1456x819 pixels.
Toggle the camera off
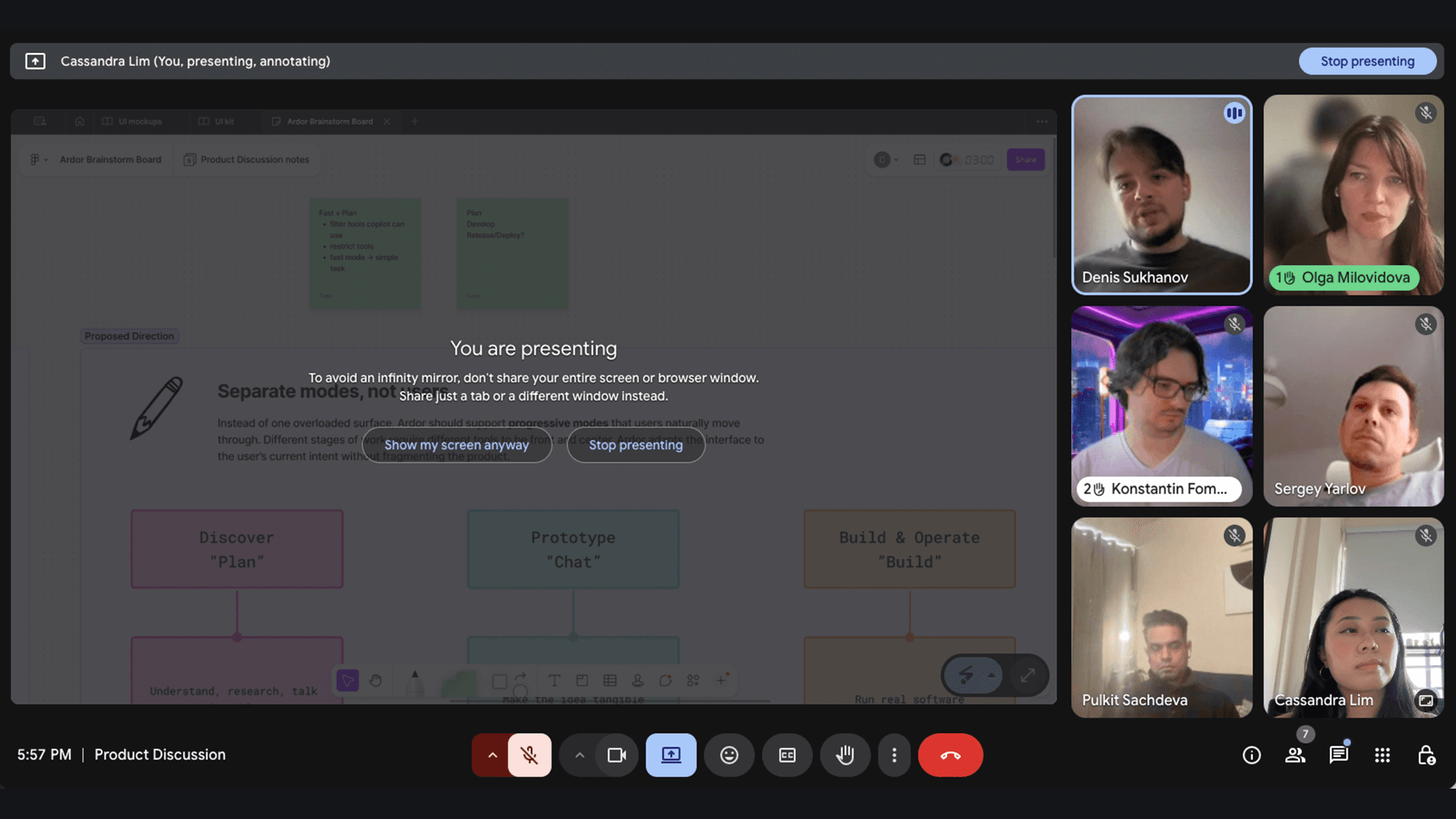pos(617,755)
